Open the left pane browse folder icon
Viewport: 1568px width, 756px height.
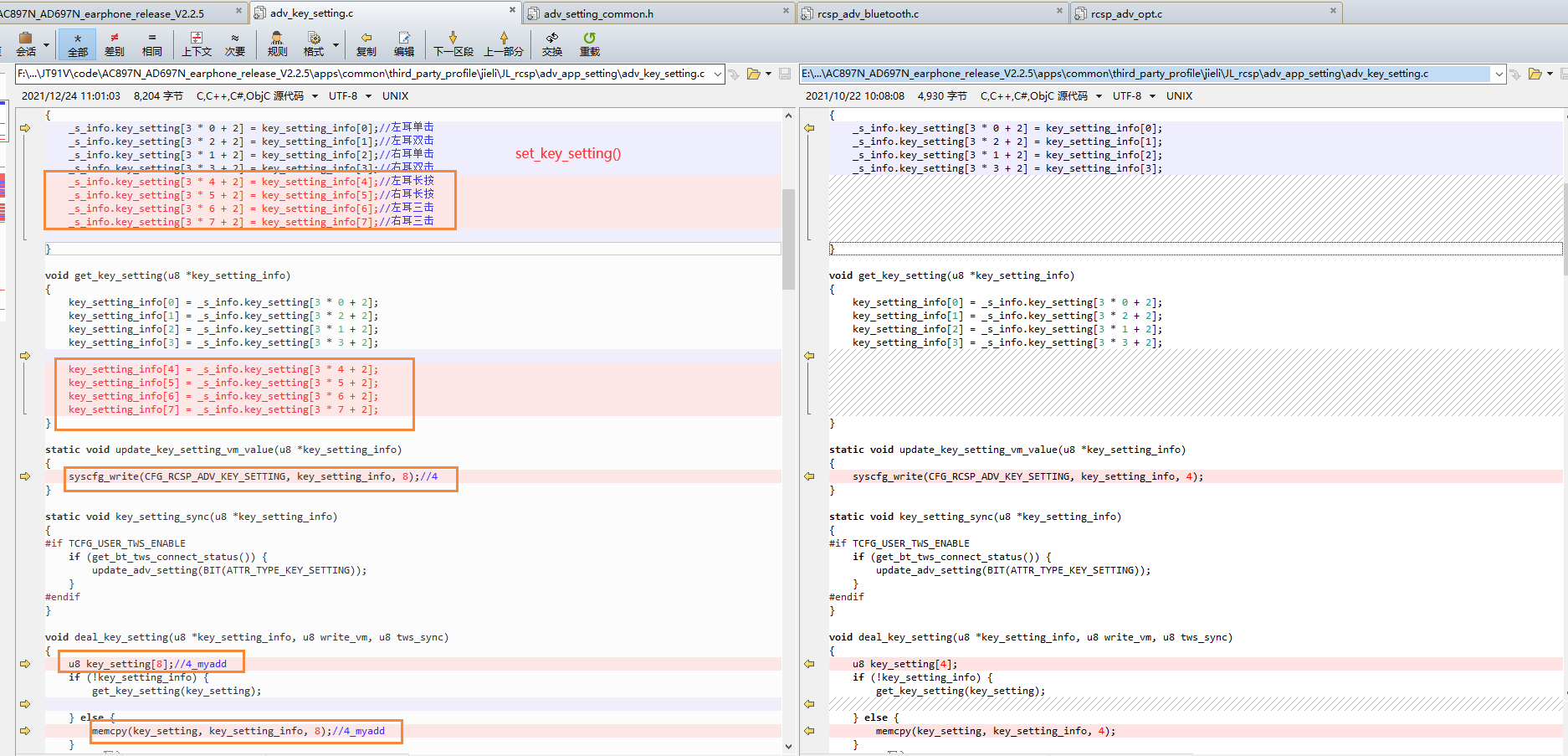(754, 74)
